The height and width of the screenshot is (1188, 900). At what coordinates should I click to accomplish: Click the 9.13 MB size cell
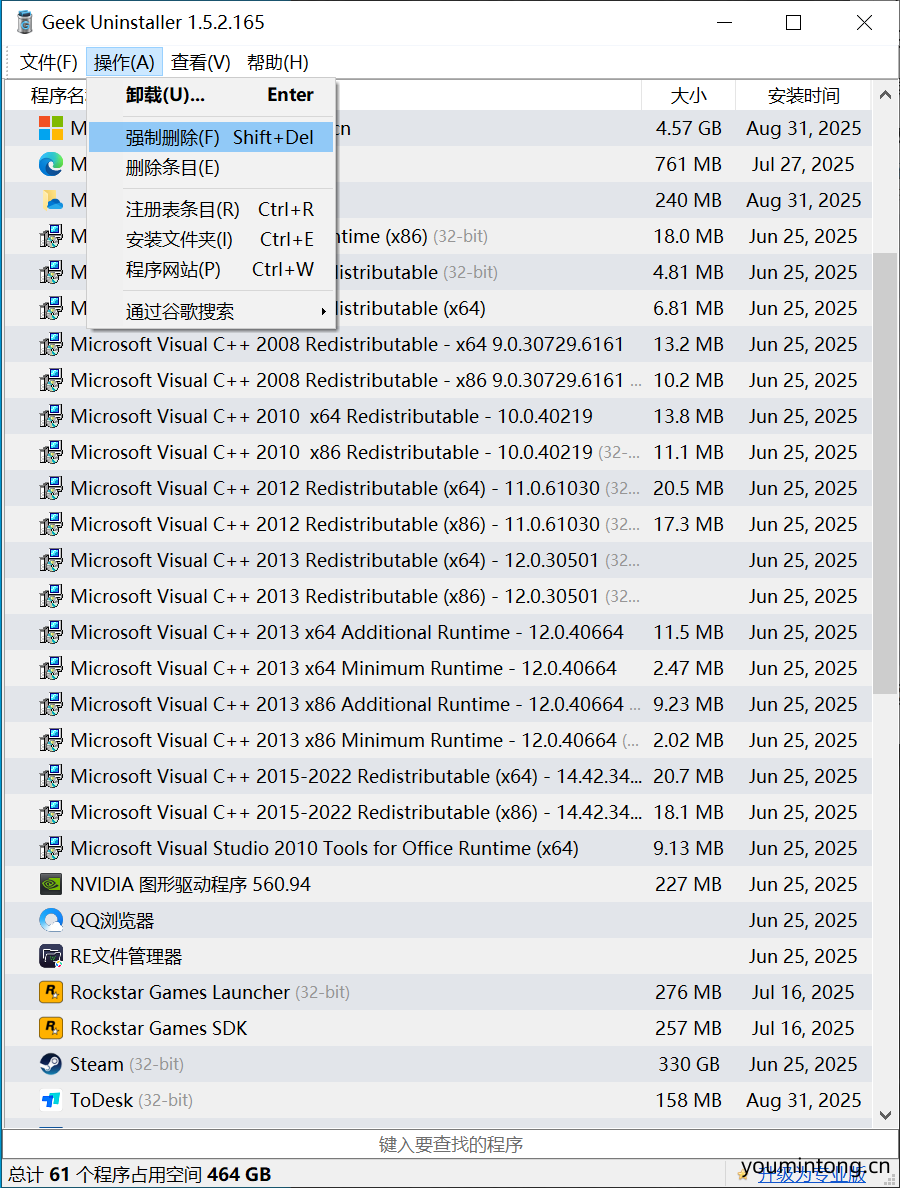689,849
